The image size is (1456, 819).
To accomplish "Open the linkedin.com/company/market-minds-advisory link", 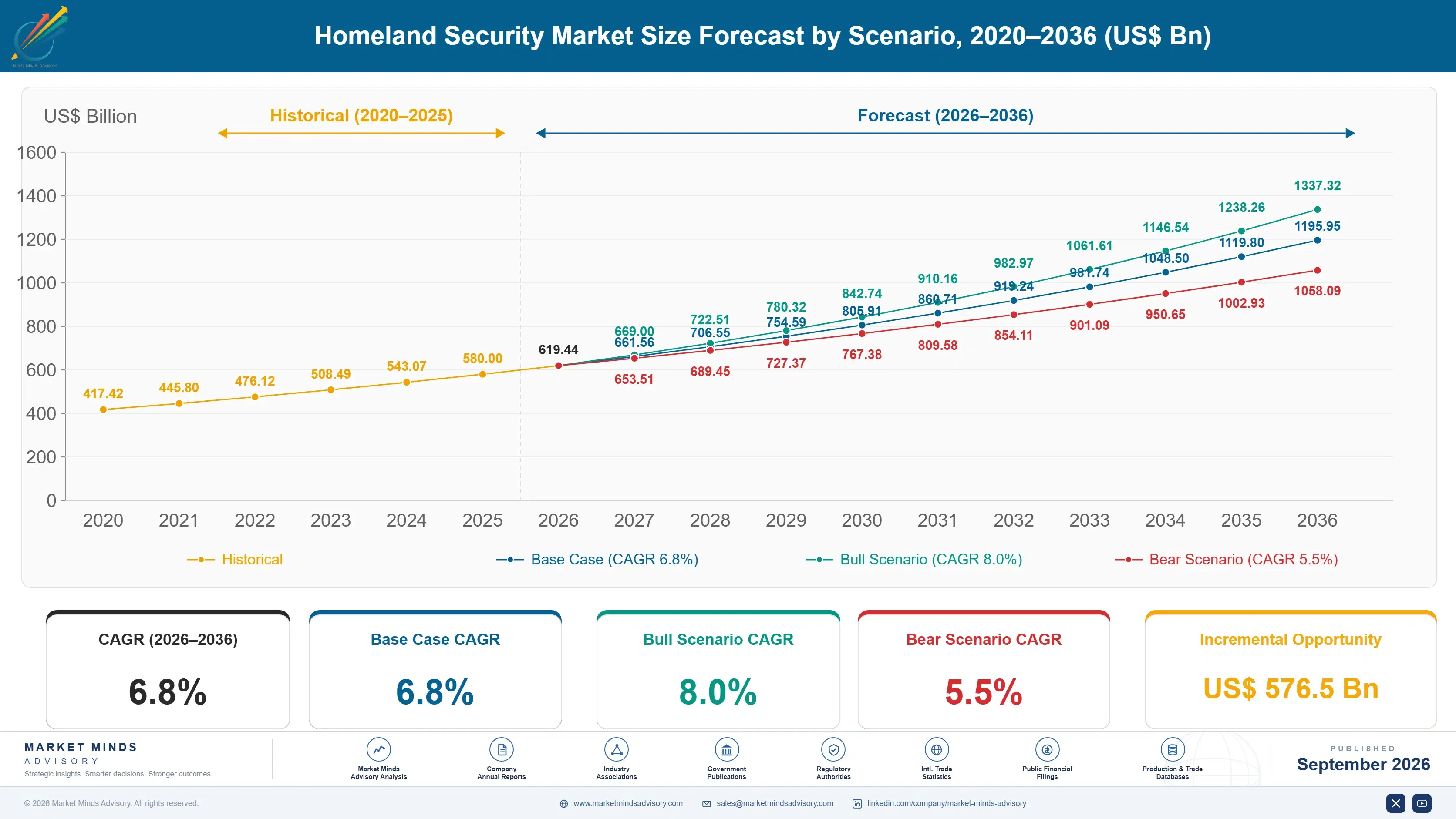I will click(x=947, y=802).
